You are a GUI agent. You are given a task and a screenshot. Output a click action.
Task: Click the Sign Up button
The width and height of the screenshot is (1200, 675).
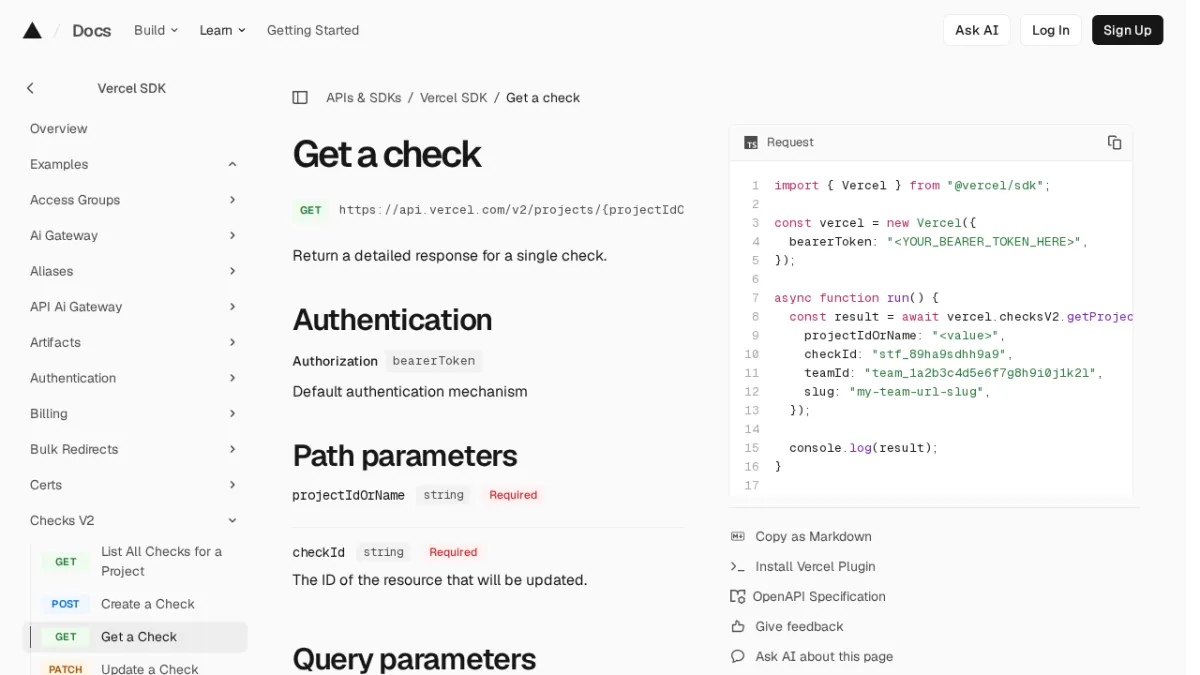tap(1127, 30)
